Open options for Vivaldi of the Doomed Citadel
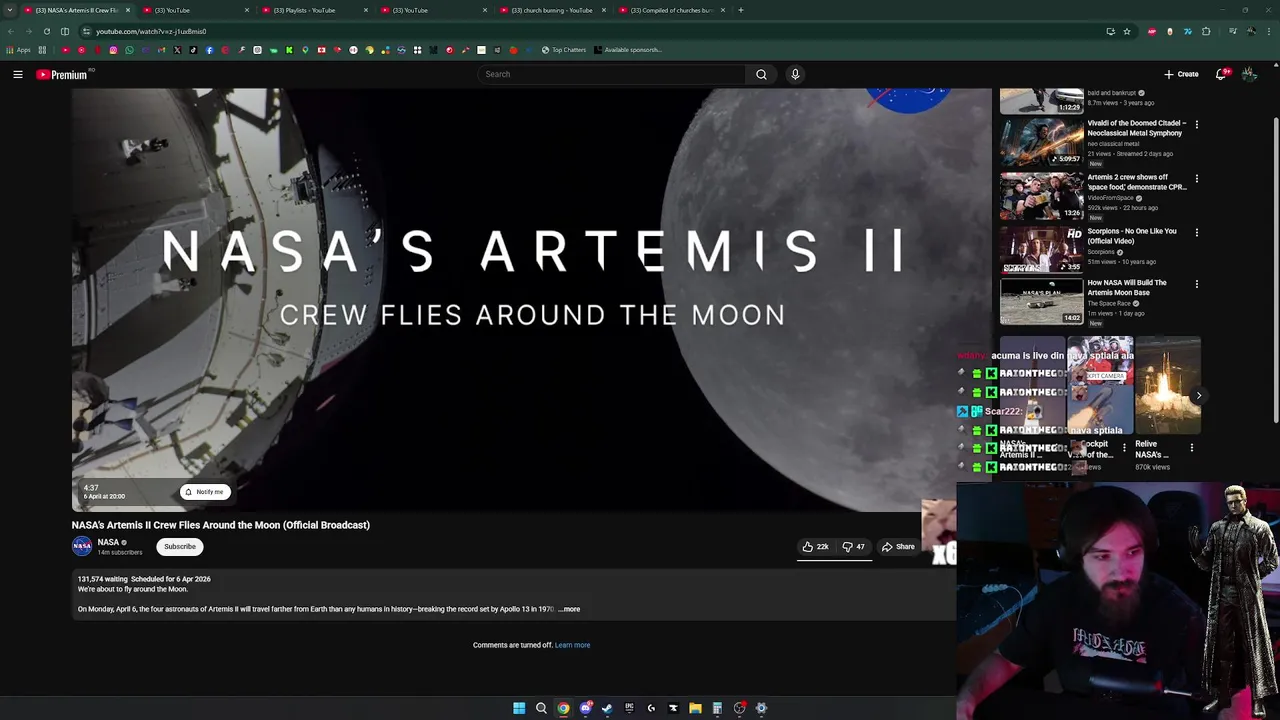The height and width of the screenshot is (720, 1280). tap(1197, 125)
